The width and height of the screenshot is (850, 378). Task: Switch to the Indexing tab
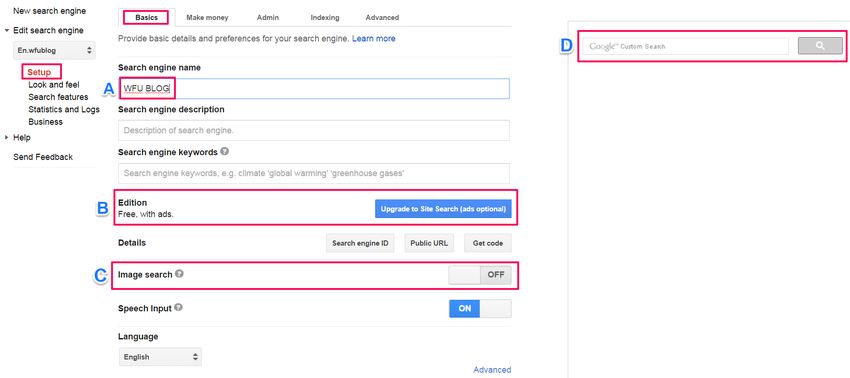[x=325, y=17]
